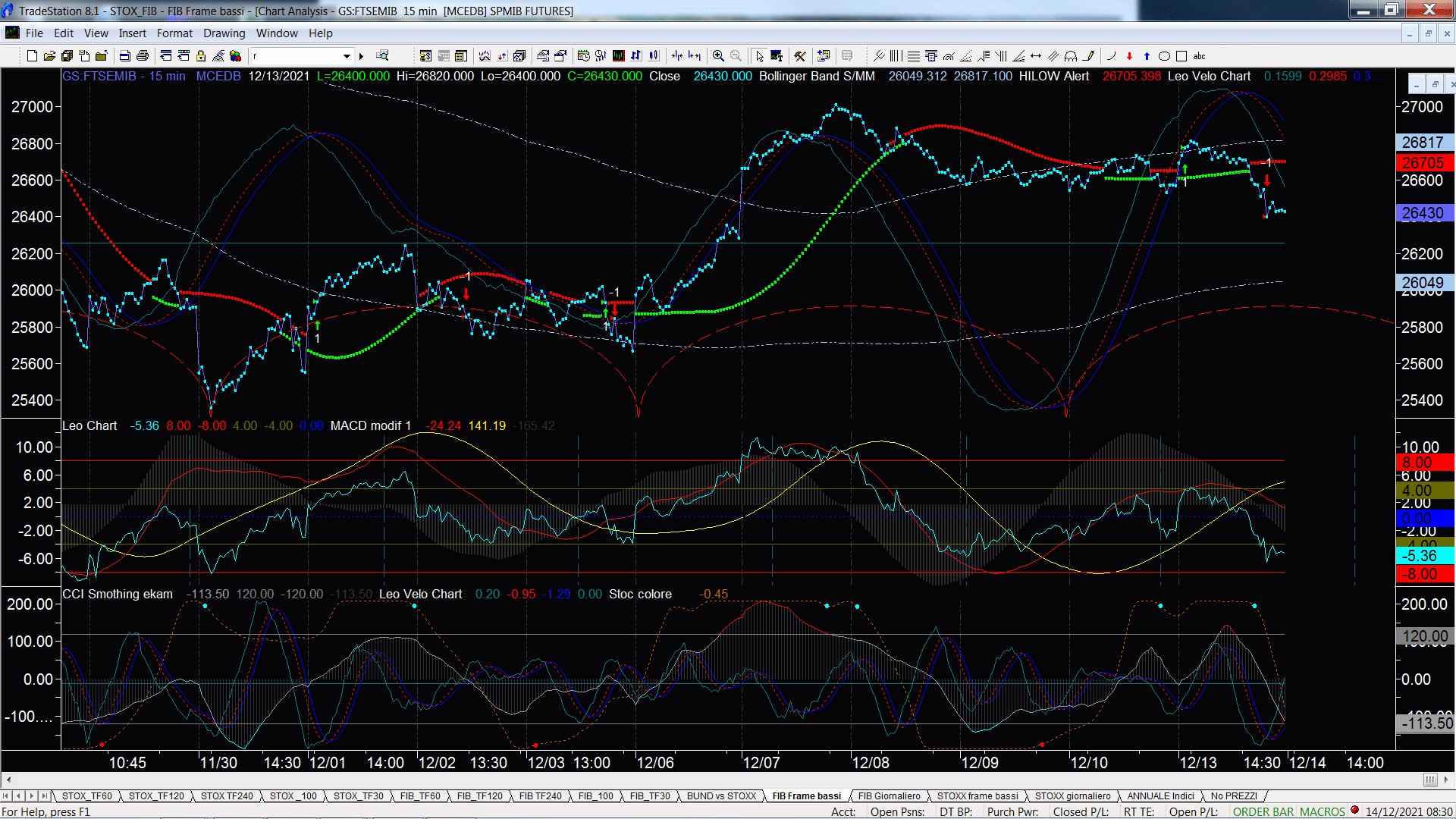Switch to the BUND vs STOXX tab
Screen dimensions: 1456x819
pyautogui.click(x=721, y=795)
